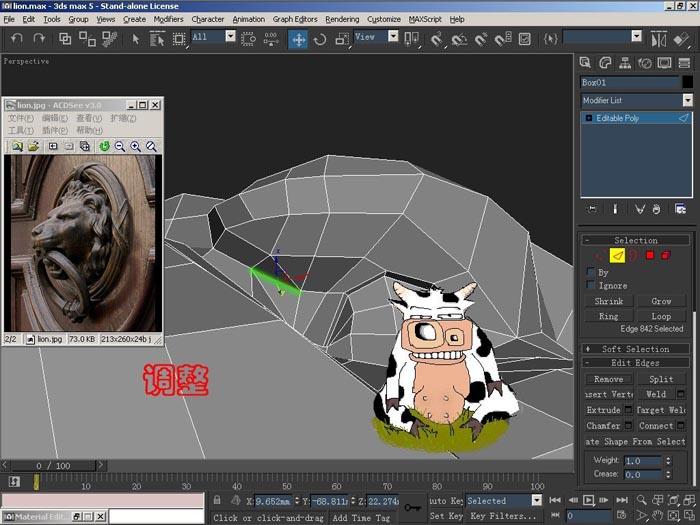Click the time slider 0 / 100
700x525 pixels.
(53, 466)
